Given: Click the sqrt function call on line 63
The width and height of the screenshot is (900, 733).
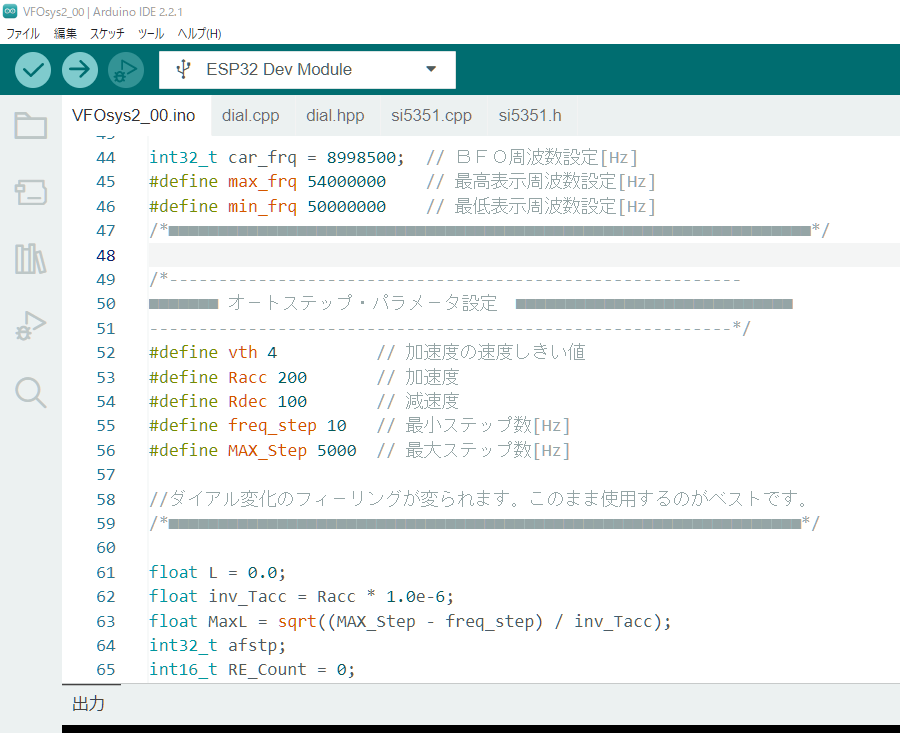Looking at the screenshot, I should [297, 622].
